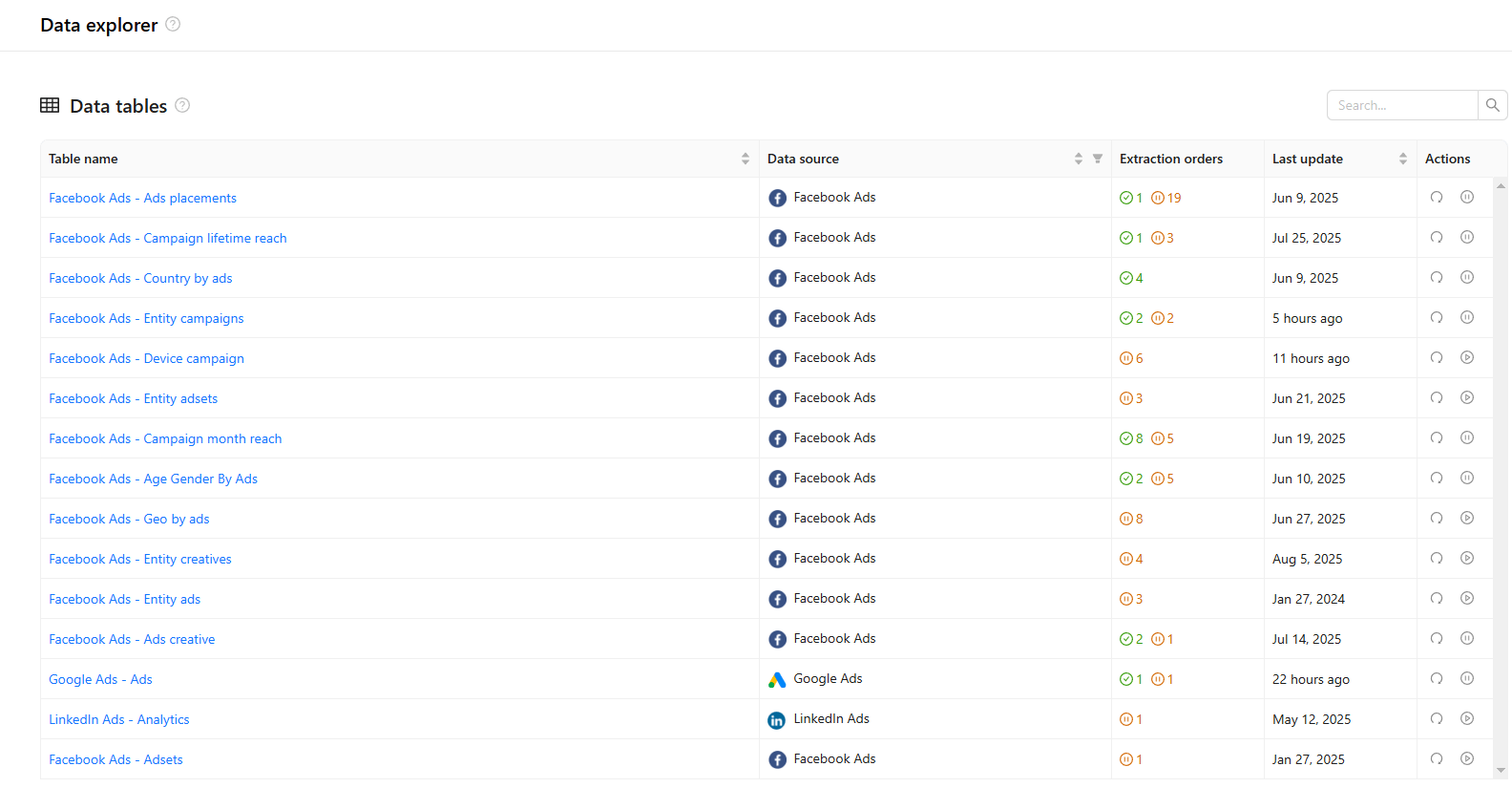Resume Entity creatives extraction
Screen dimensions: 1512x788
point(1467,558)
